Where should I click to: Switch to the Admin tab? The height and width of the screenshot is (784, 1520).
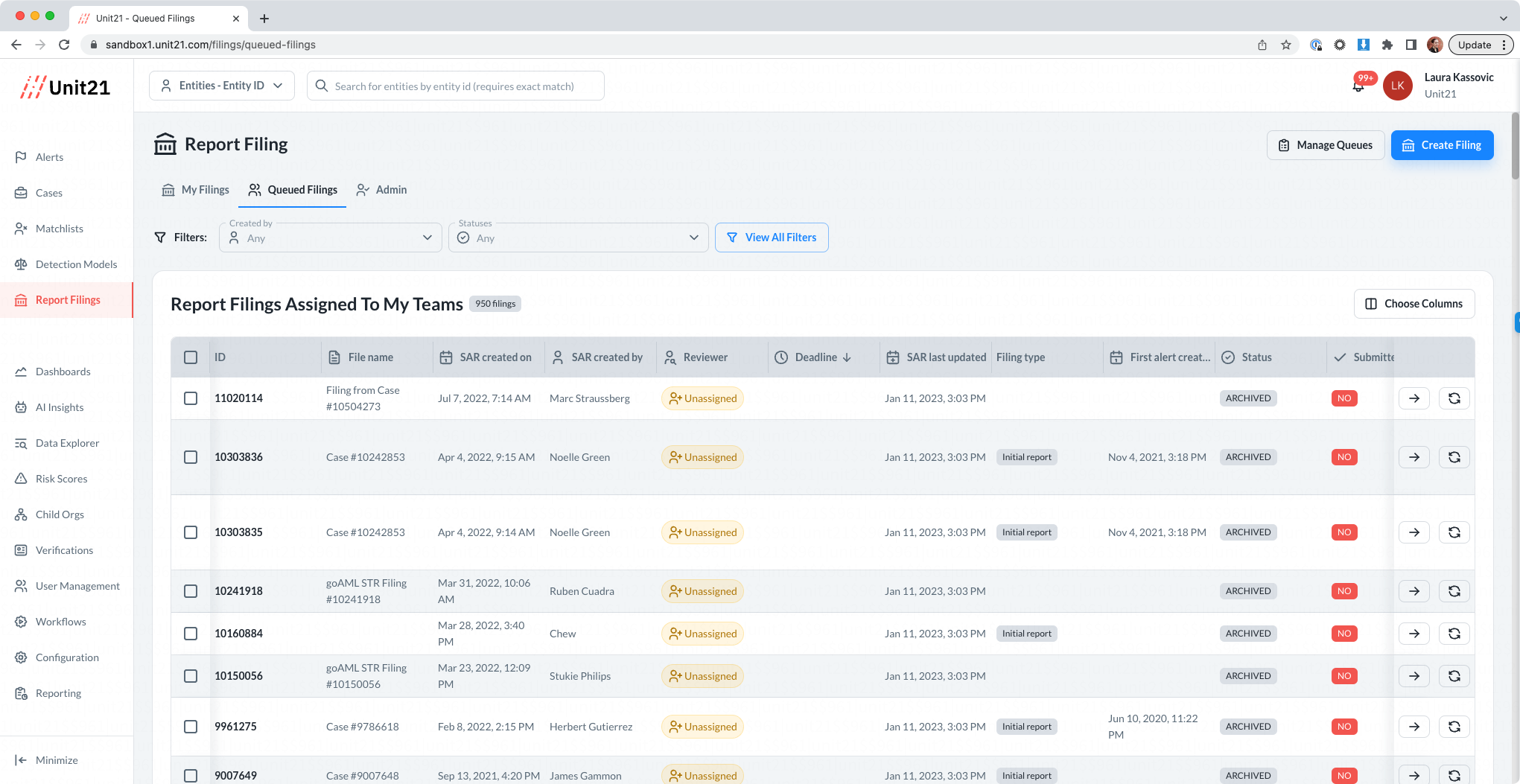(x=382, y=190)
